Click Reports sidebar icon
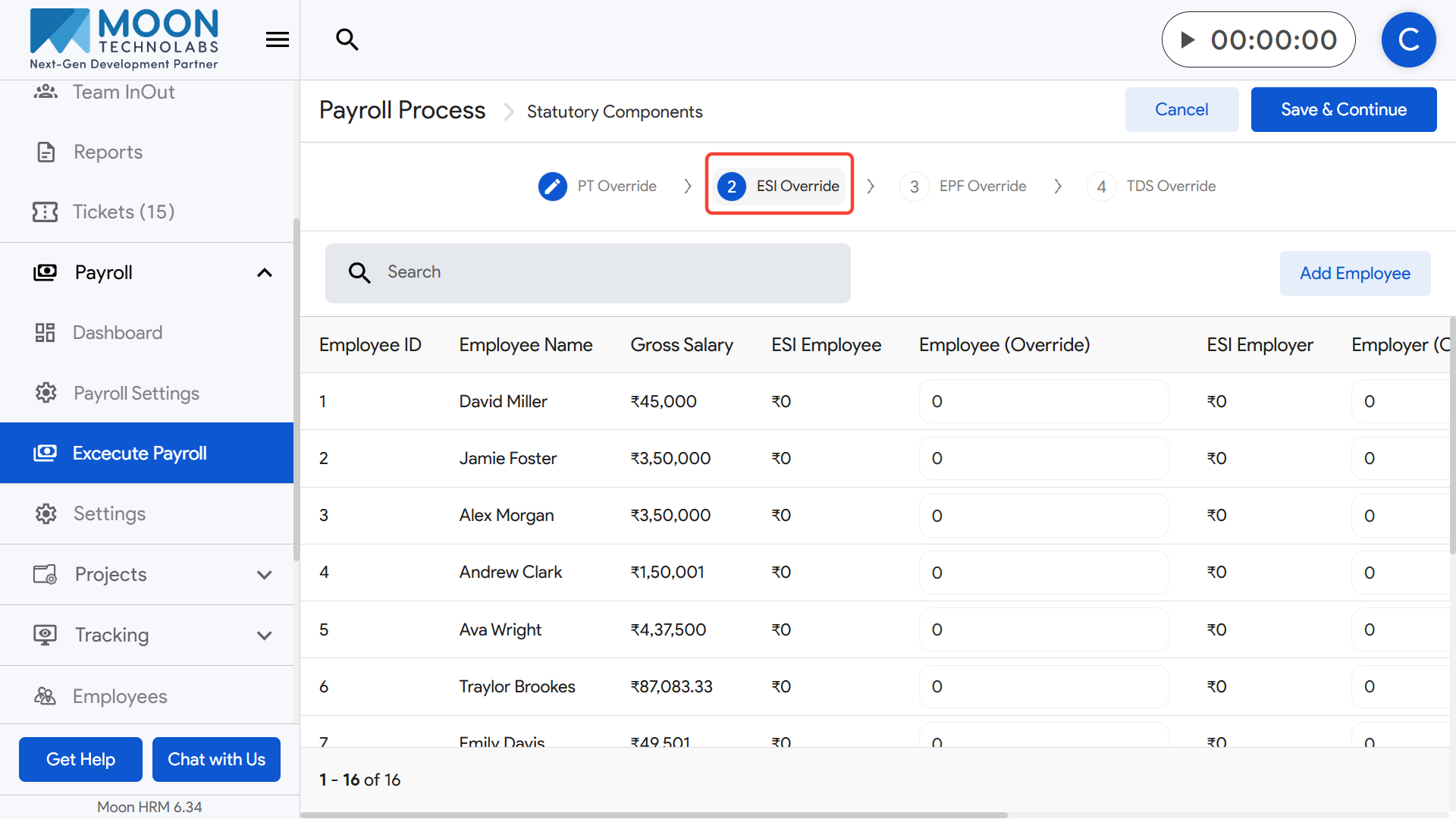 (x=46, y=152)
